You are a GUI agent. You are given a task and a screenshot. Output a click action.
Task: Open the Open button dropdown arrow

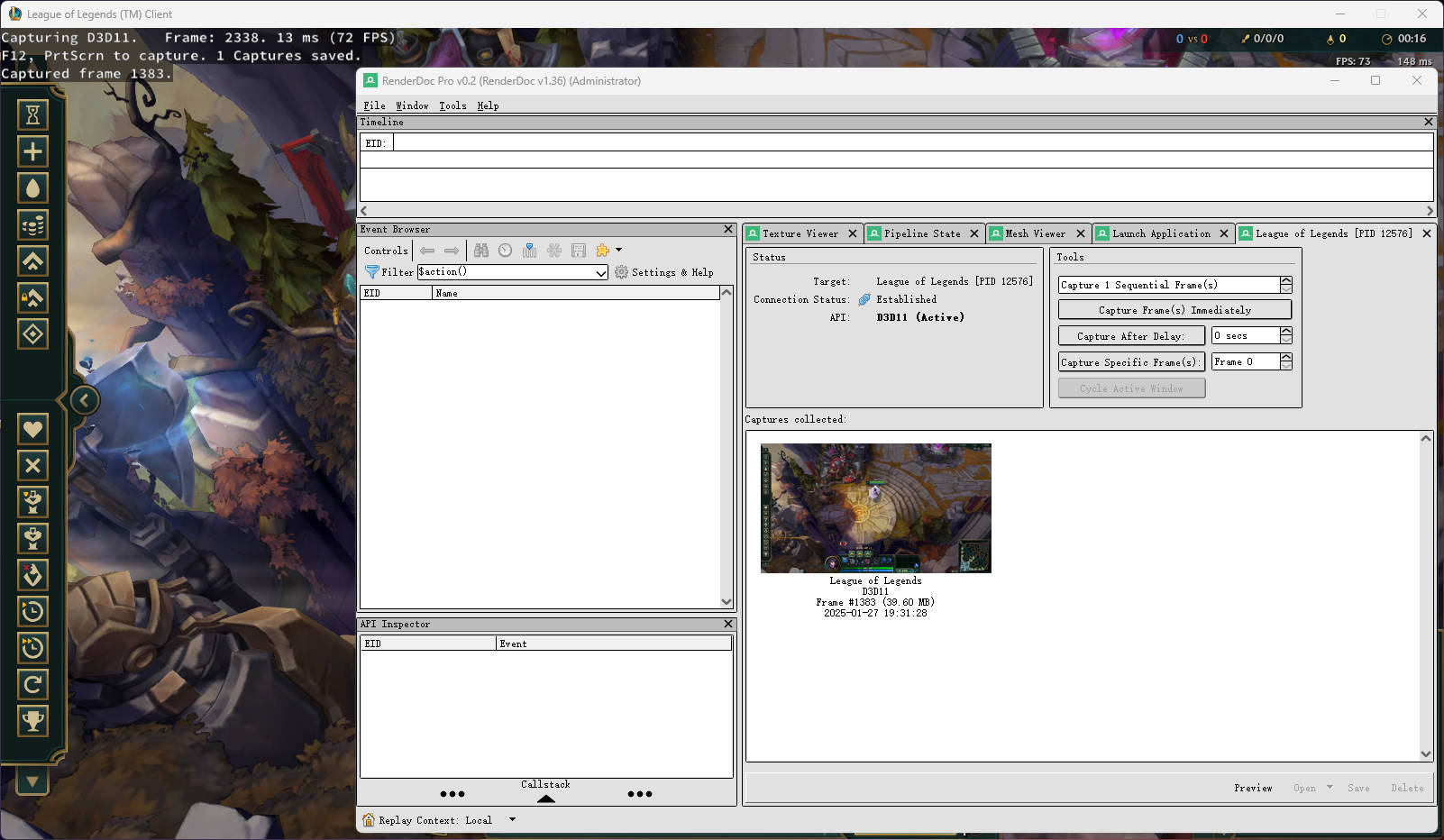coord(1328,787)
